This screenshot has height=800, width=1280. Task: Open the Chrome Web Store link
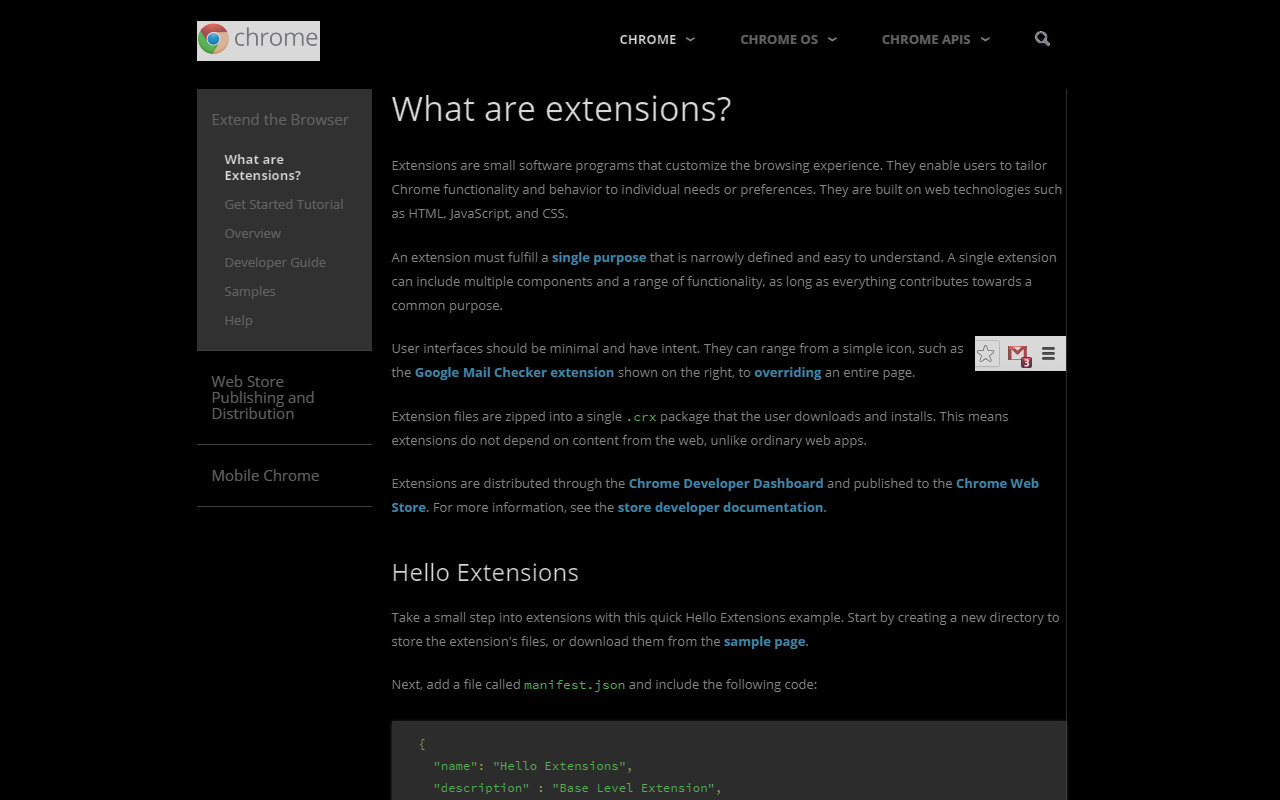coord(997,483)
